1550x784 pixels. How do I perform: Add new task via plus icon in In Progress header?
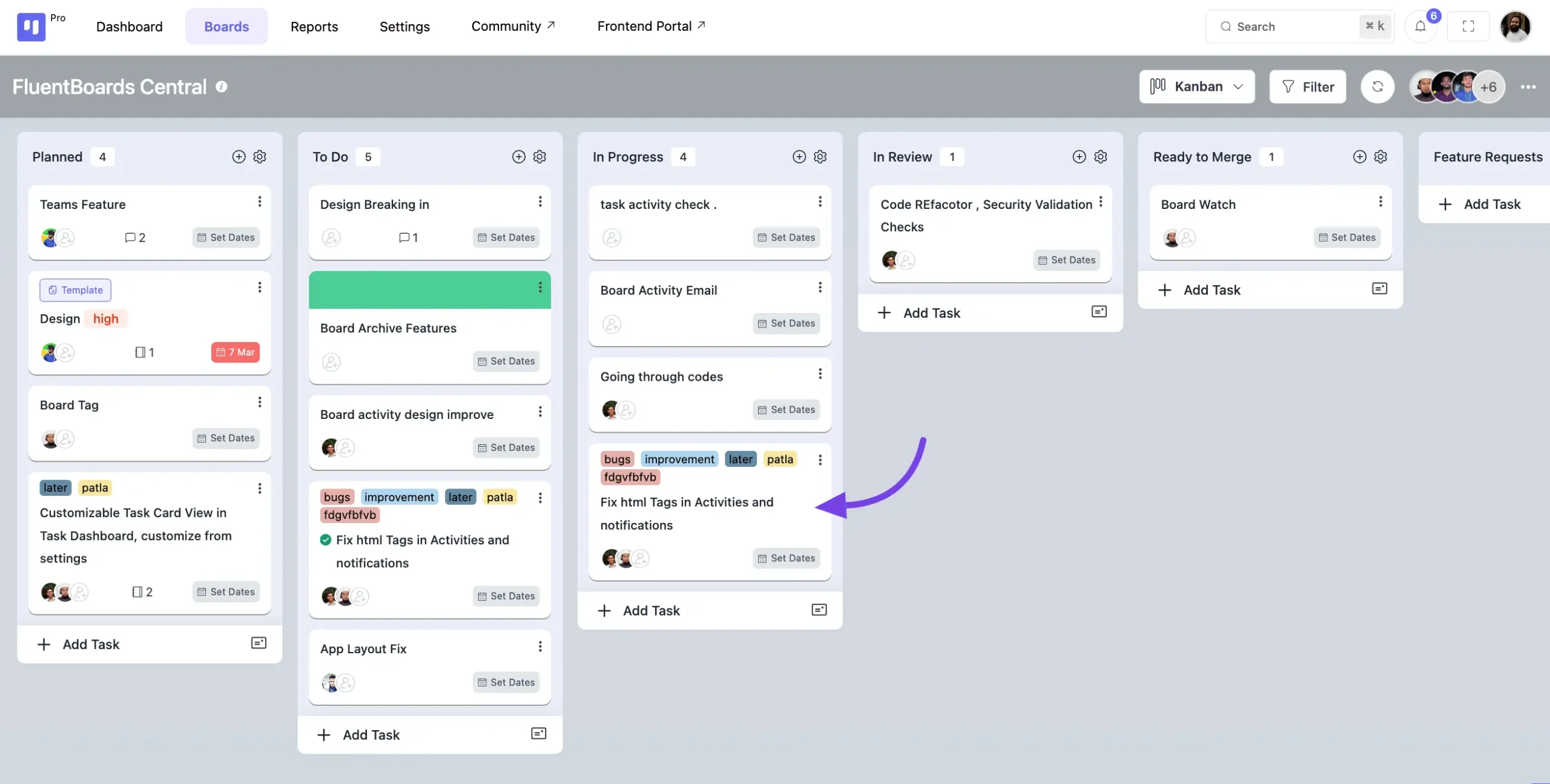click(x=799, y=157)
